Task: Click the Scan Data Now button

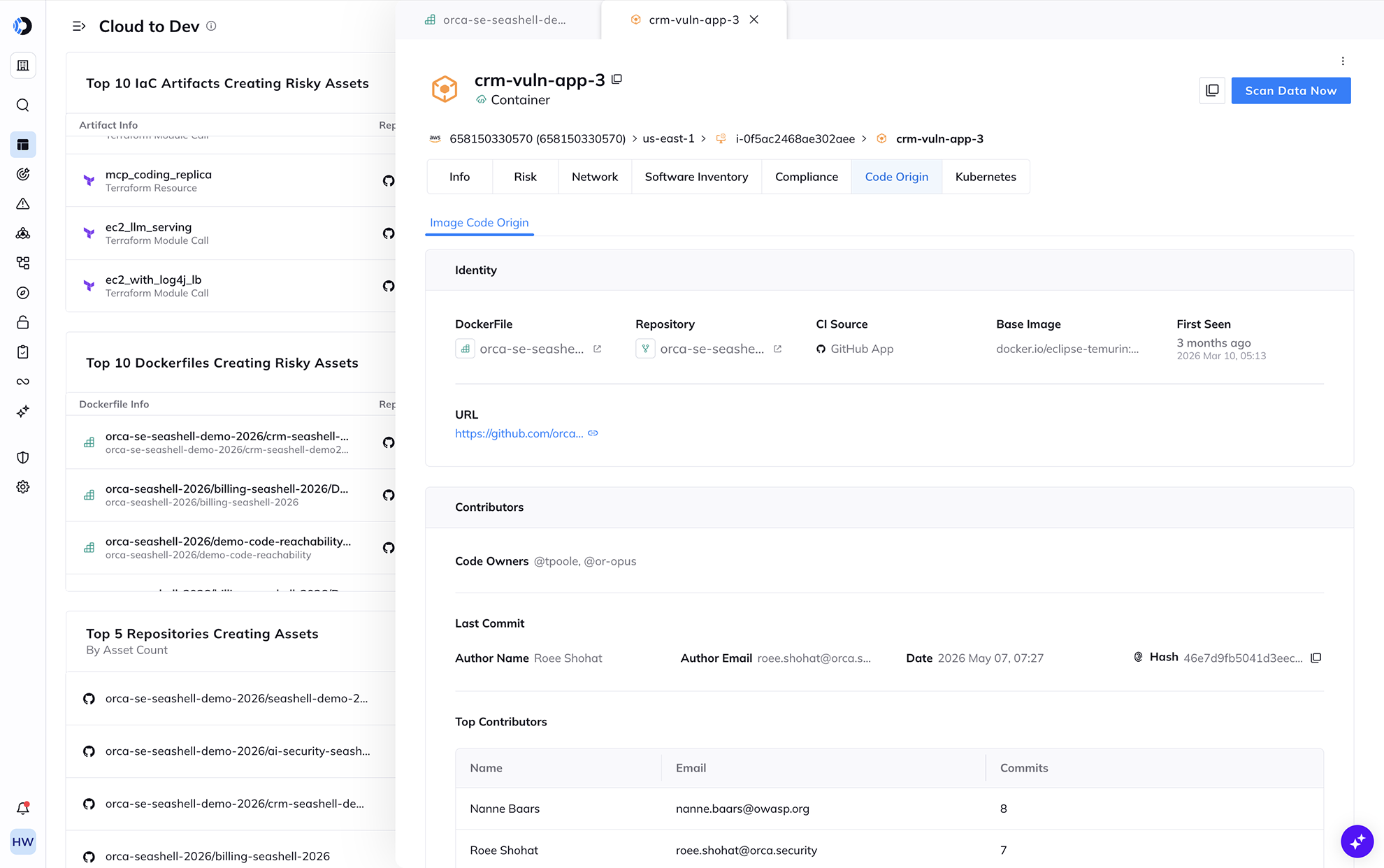Action: (x=1291, y=91)
